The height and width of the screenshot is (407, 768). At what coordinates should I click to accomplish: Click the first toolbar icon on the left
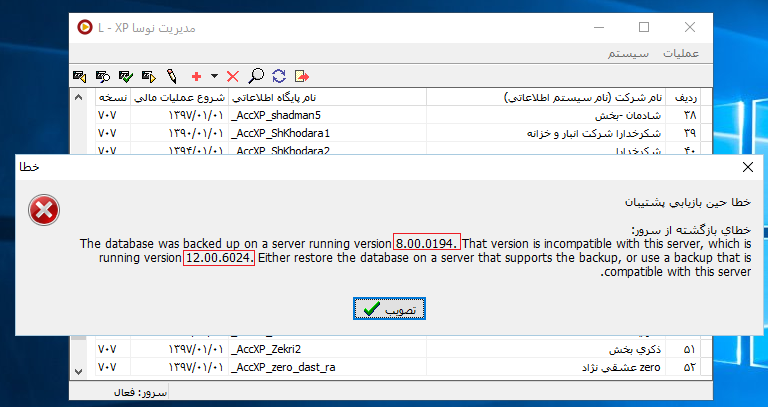pyautogui.click(x=80, y=76)
